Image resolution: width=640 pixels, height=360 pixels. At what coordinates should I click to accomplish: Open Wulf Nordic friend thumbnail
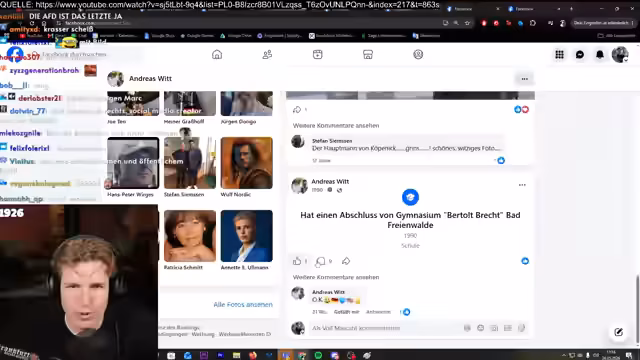pyautogui.click(x=247, y=163)
